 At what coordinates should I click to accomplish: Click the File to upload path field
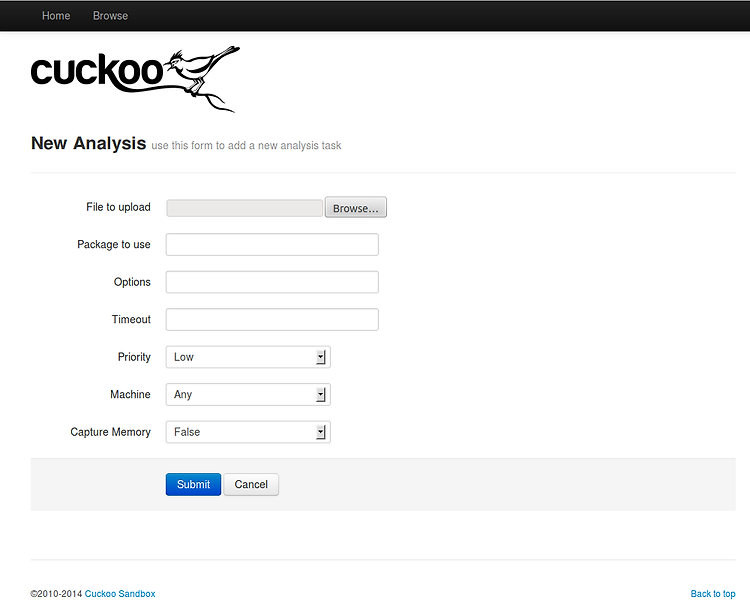(x=244, y=208)
